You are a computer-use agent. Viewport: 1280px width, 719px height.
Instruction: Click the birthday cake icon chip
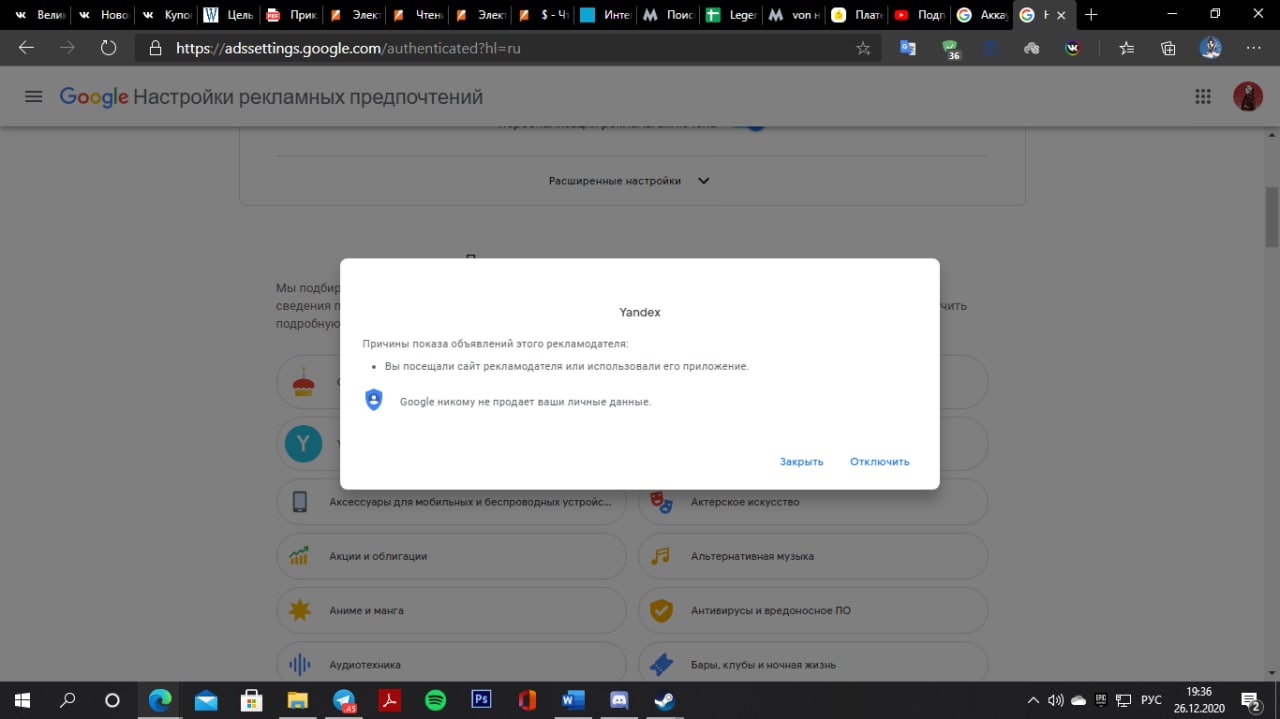[x=303, y=381]
